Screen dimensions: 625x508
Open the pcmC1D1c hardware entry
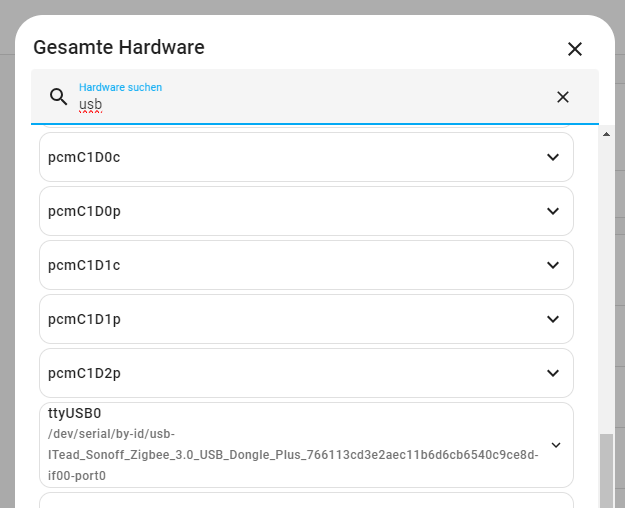pyautogui.click(x=306, y=265)
